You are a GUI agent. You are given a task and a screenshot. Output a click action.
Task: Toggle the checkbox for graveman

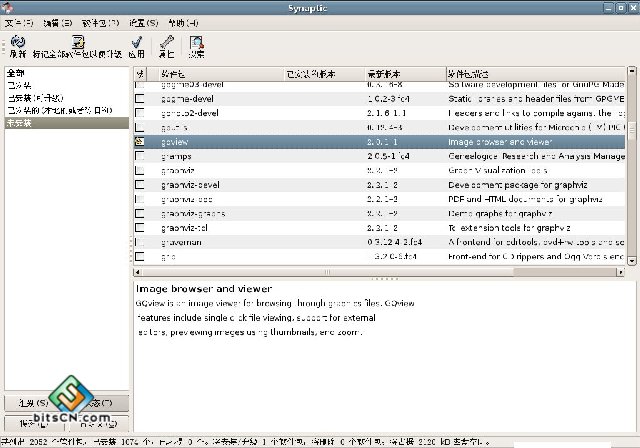coord(140,242)
